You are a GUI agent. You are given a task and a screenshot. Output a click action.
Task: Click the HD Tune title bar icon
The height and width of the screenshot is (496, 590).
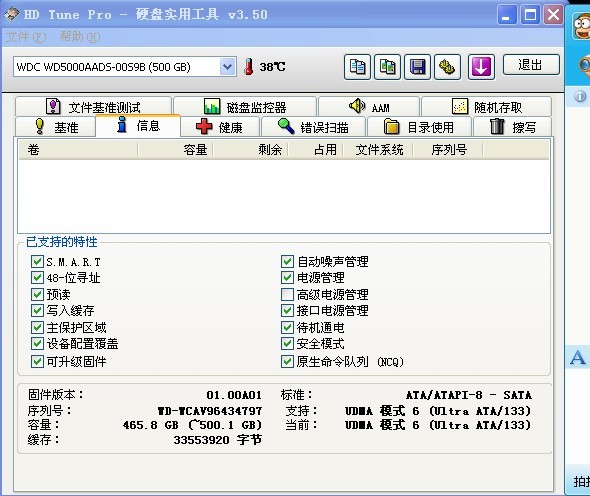11,14
